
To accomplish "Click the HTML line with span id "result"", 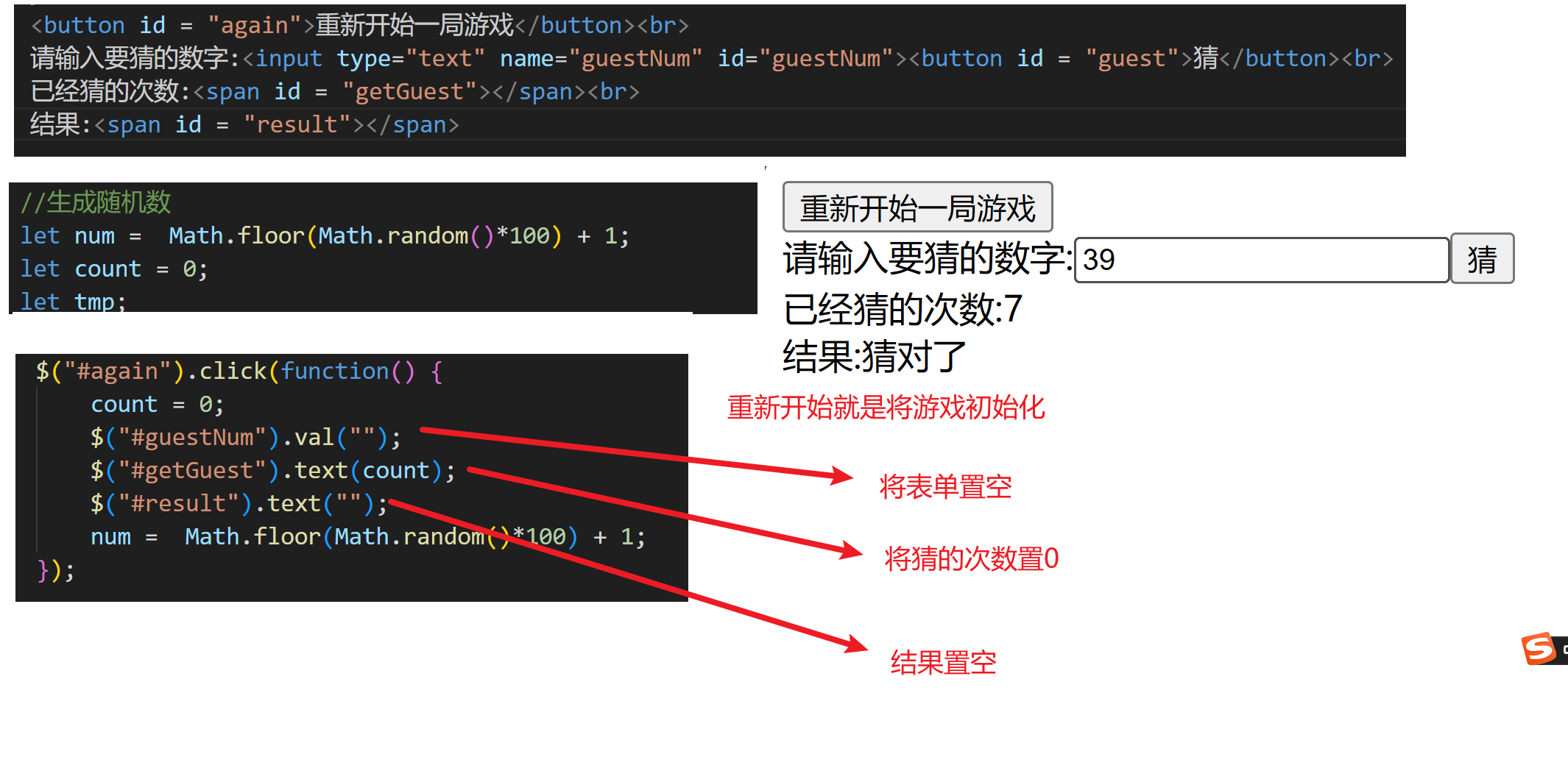I will click(x=244, y=124).
